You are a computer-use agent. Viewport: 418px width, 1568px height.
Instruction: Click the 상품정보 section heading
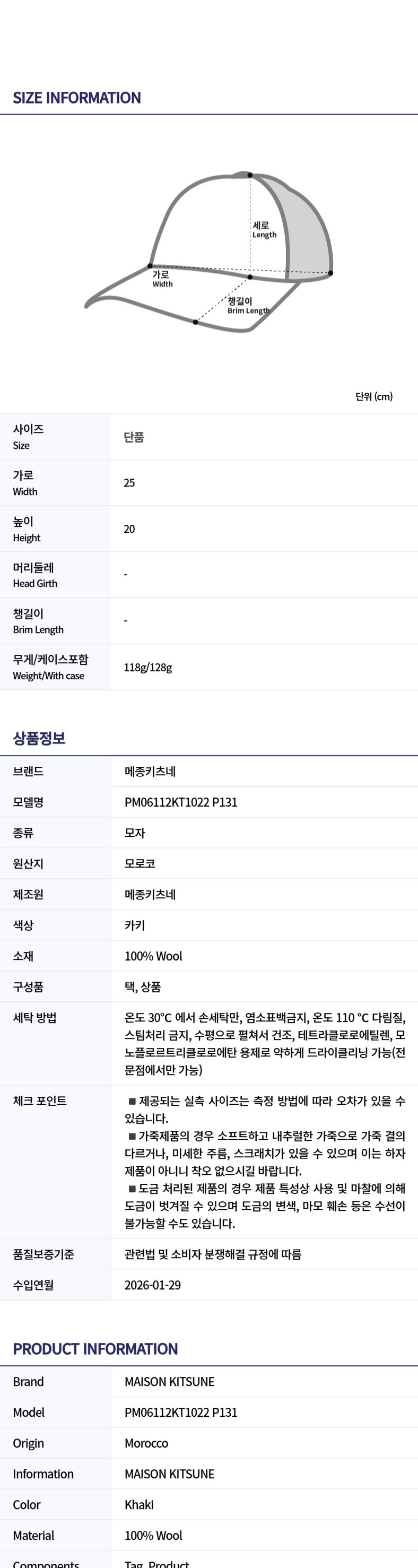(39, 738)
